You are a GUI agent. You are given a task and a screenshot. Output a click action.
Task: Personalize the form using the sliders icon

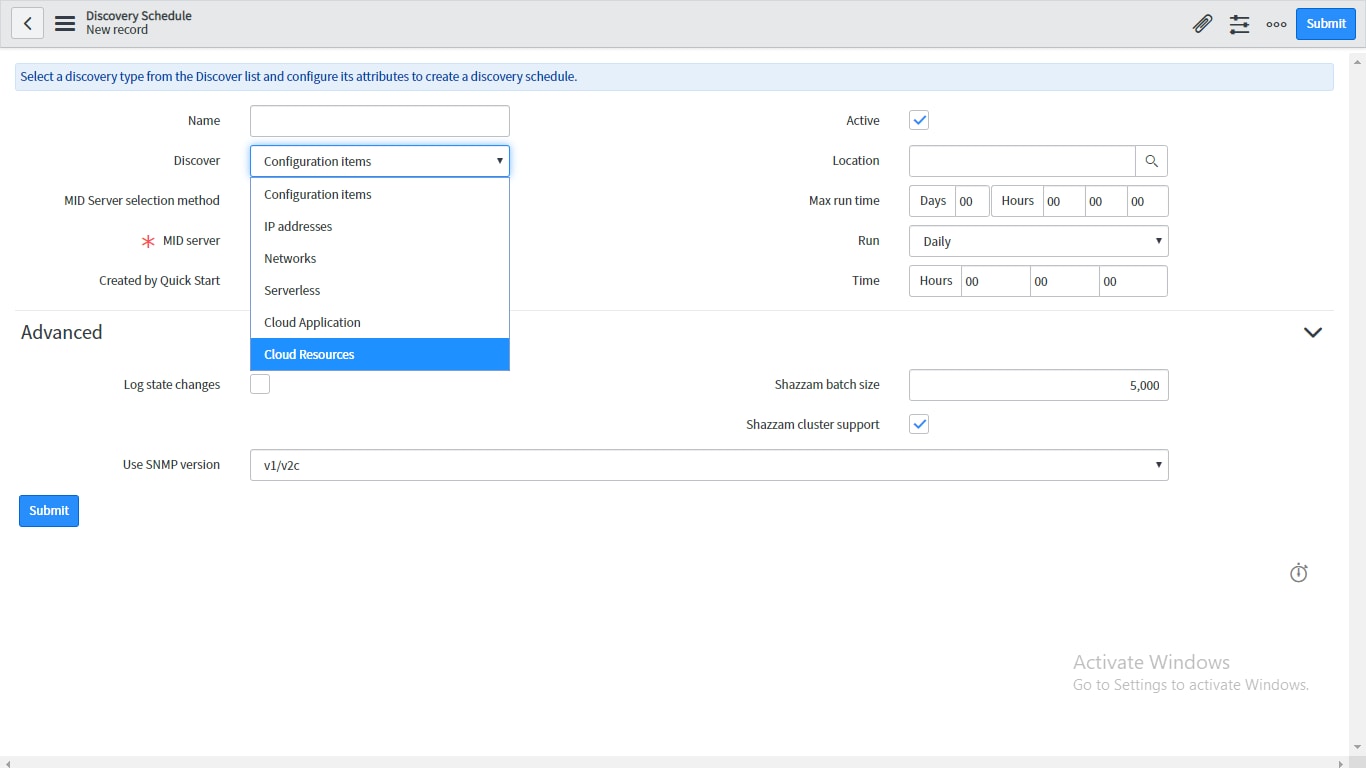(1240, 24)
